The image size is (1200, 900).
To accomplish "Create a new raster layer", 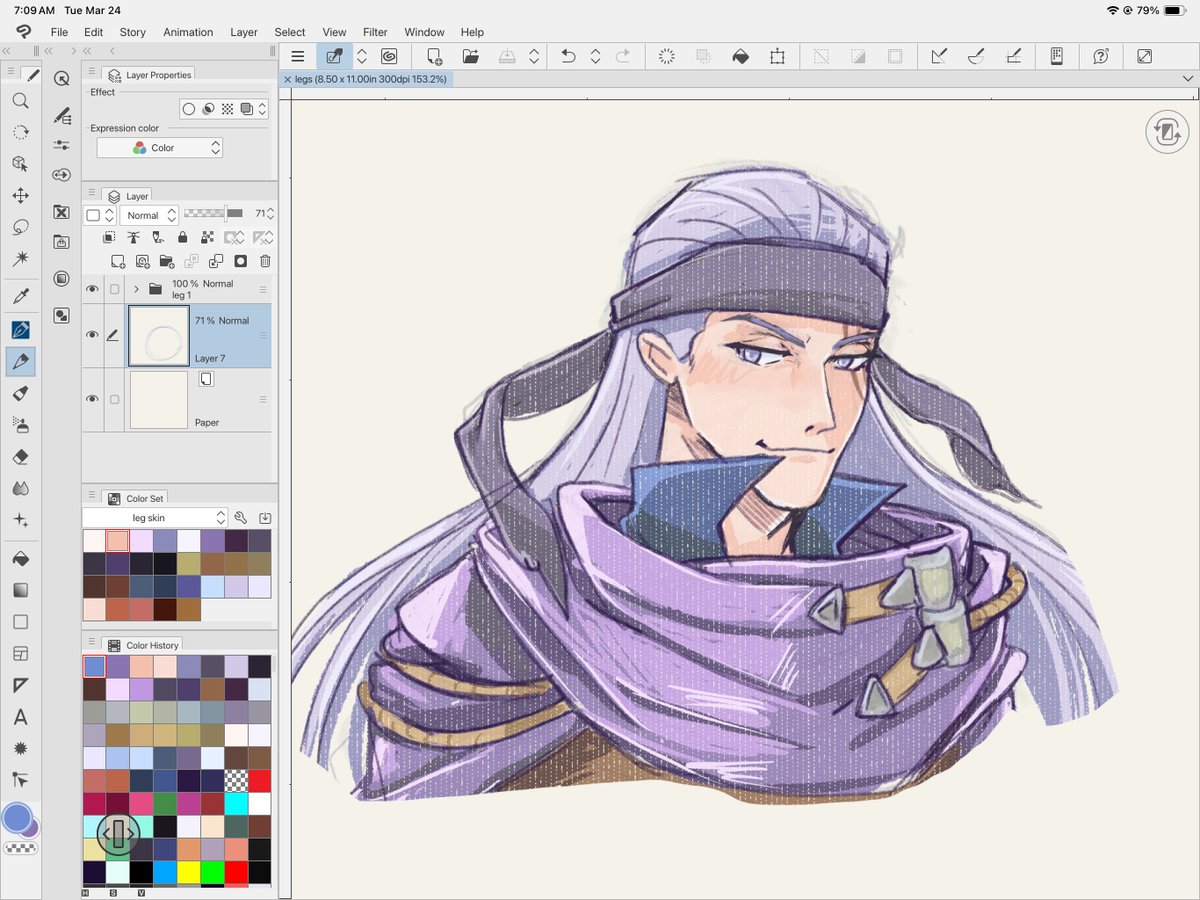I will (118, 261).
